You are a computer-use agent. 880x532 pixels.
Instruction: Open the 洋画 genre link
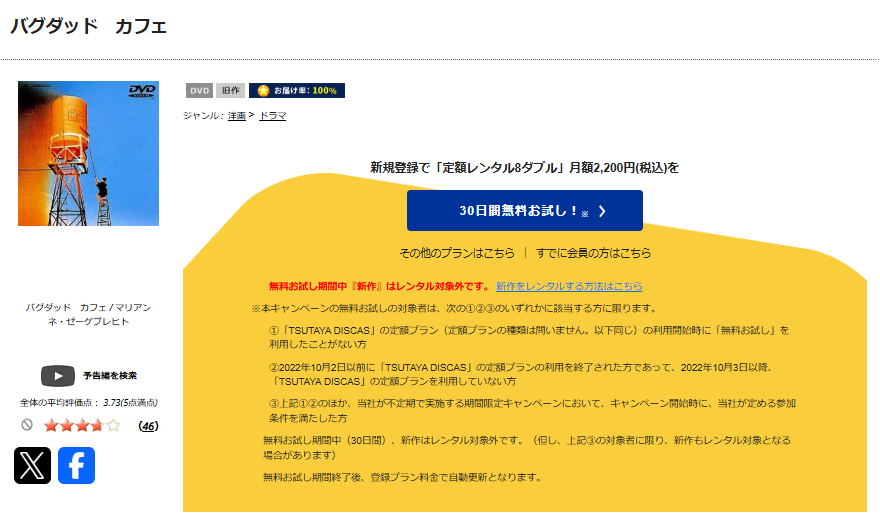[237, 116]
